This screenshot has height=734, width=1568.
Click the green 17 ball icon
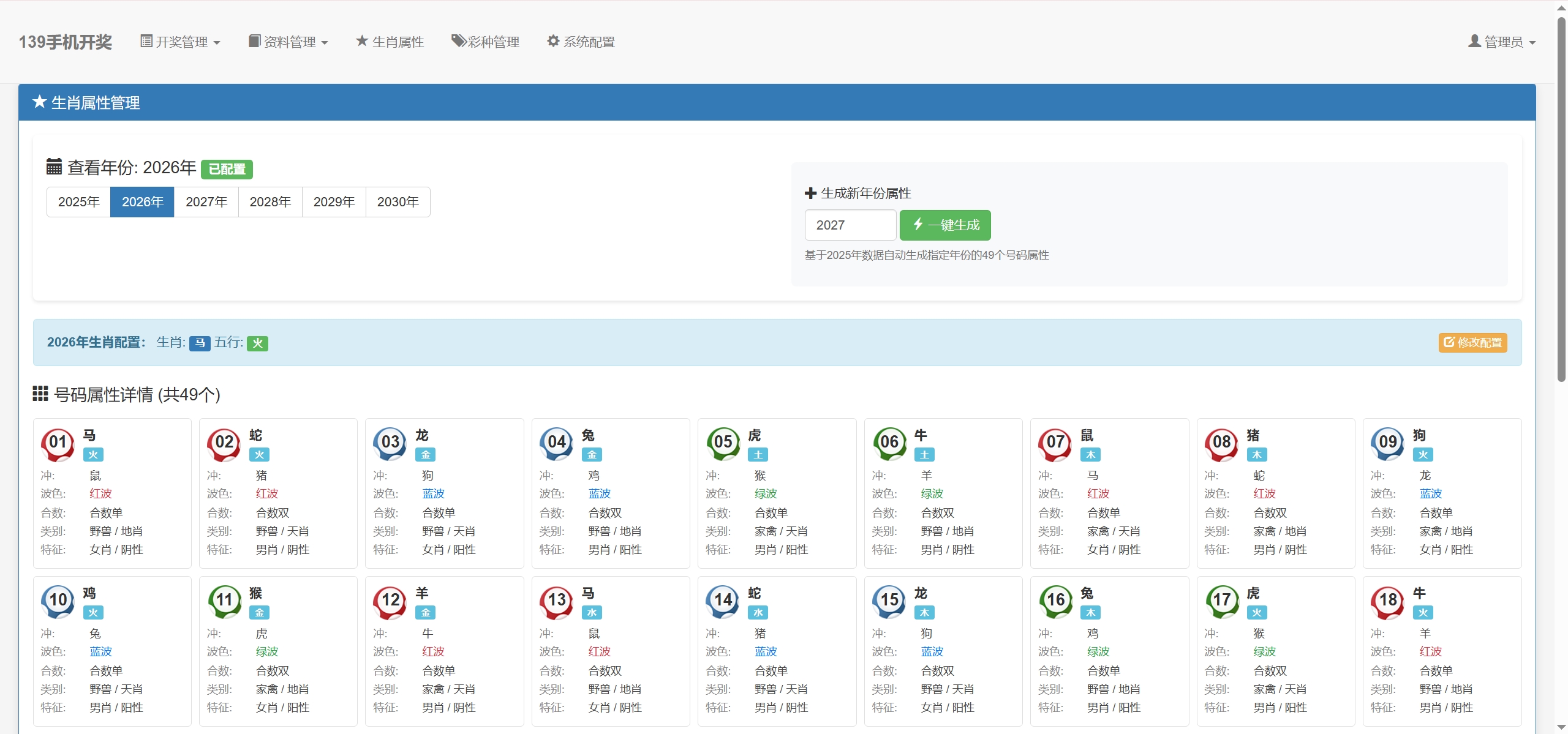(x=1221, y=601)
